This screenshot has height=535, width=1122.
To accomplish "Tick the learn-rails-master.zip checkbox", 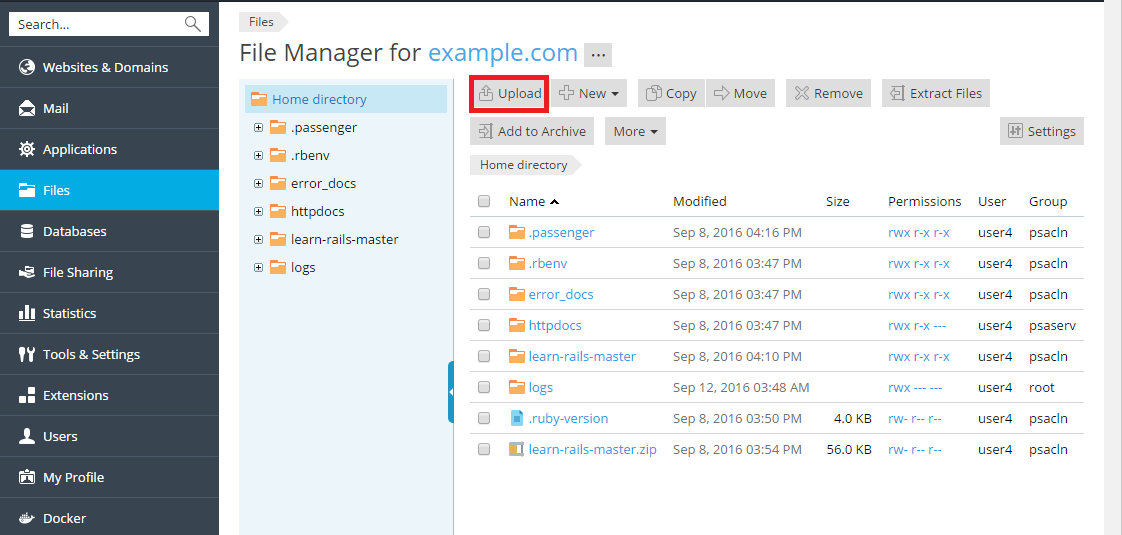I will pos(484,450).
